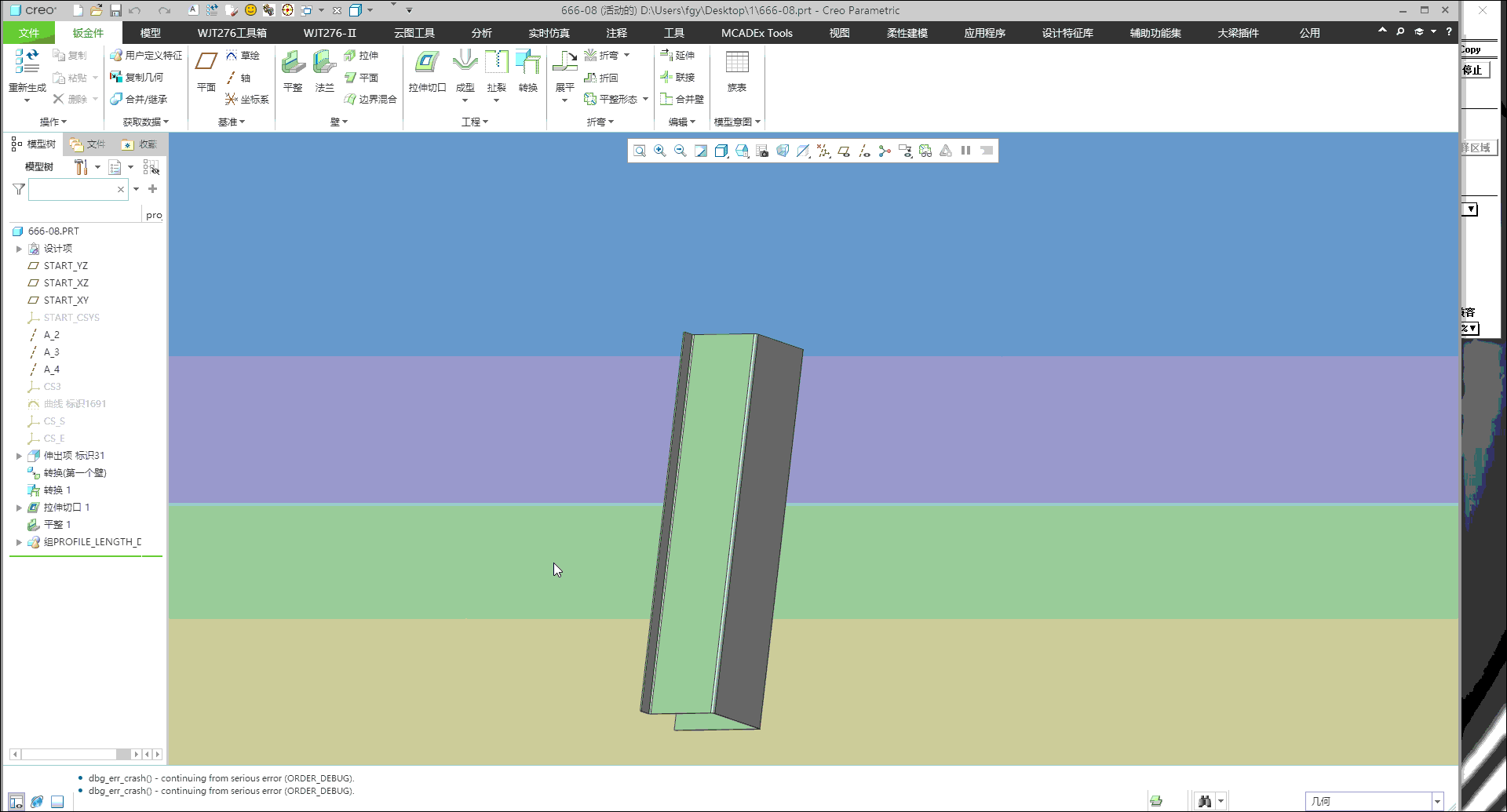Toggle spin center display in graphics toolbar

point(885,151)
